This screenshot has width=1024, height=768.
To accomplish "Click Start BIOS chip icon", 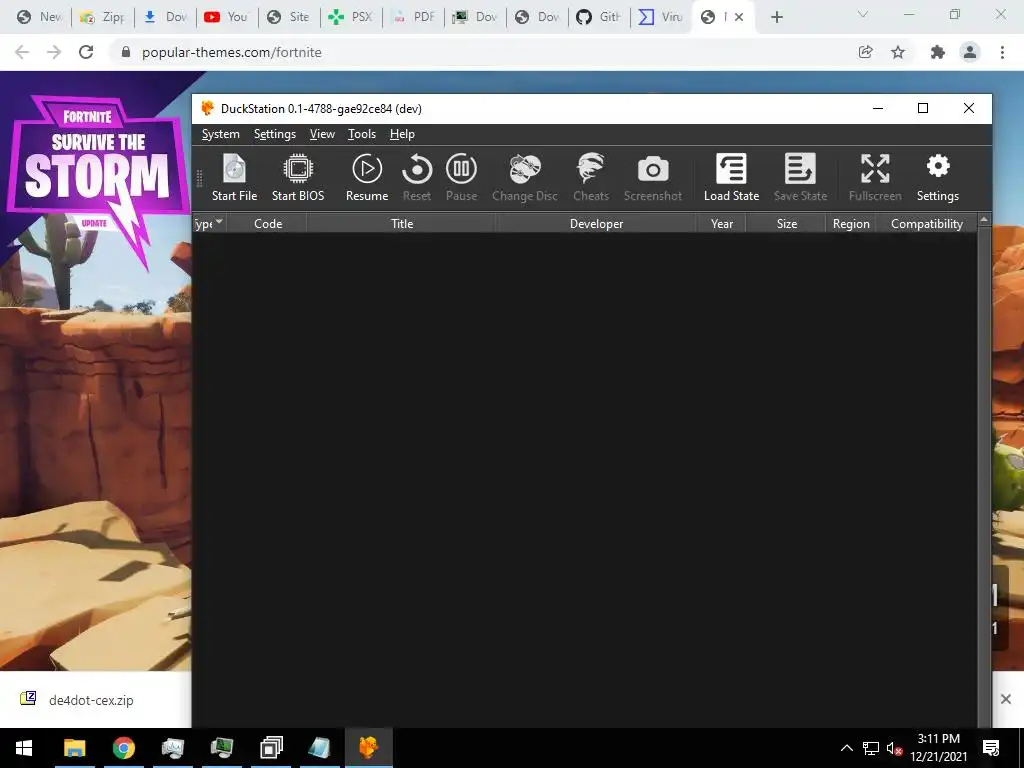I will click(x=298, y=169).
